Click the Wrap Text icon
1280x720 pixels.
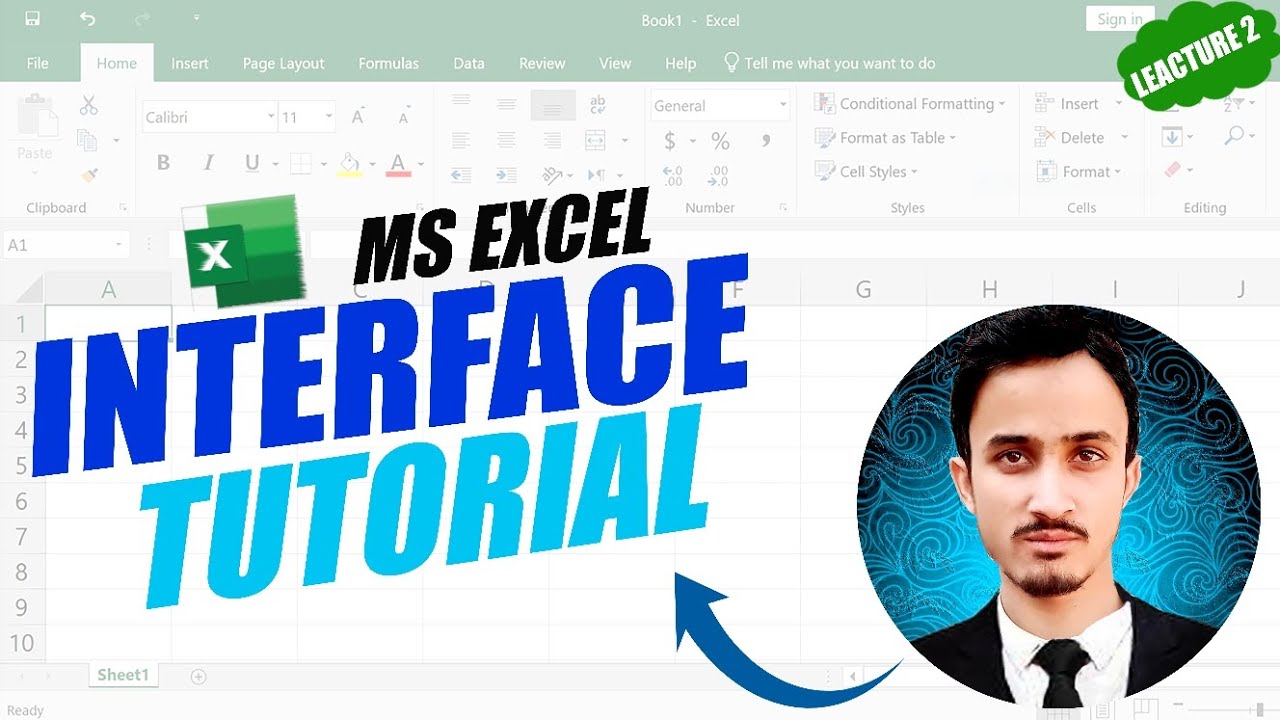coord(598,105)
